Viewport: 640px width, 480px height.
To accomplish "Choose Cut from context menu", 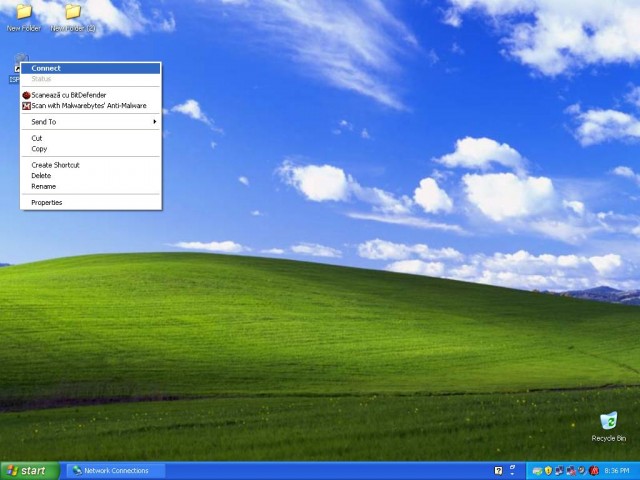I will (x=91, y=138).
